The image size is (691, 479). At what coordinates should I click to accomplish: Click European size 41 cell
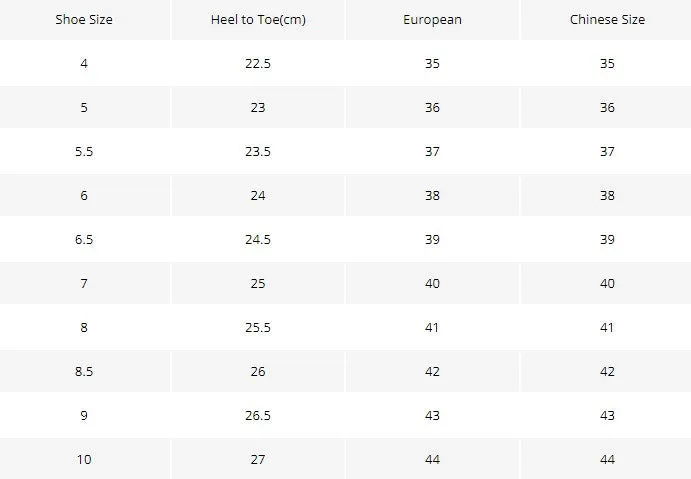(432, 327)
